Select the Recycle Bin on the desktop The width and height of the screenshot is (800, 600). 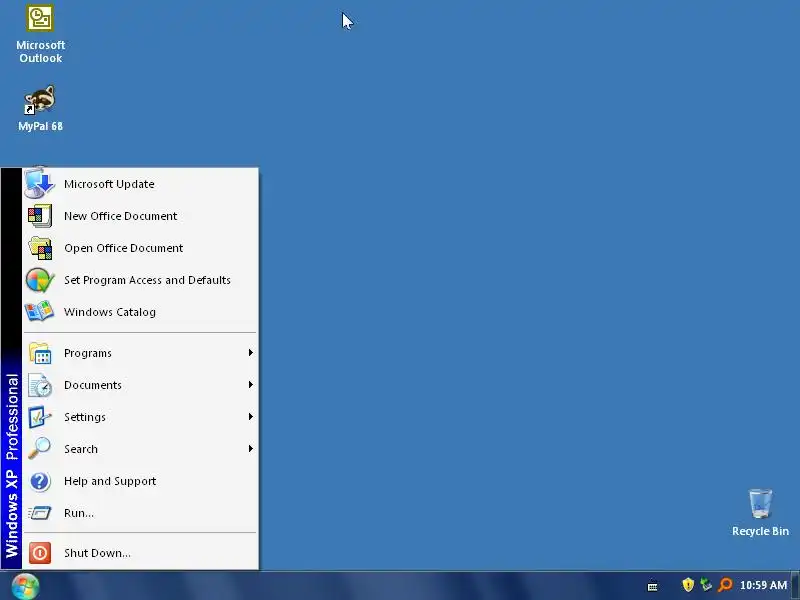tap(760, 512)
